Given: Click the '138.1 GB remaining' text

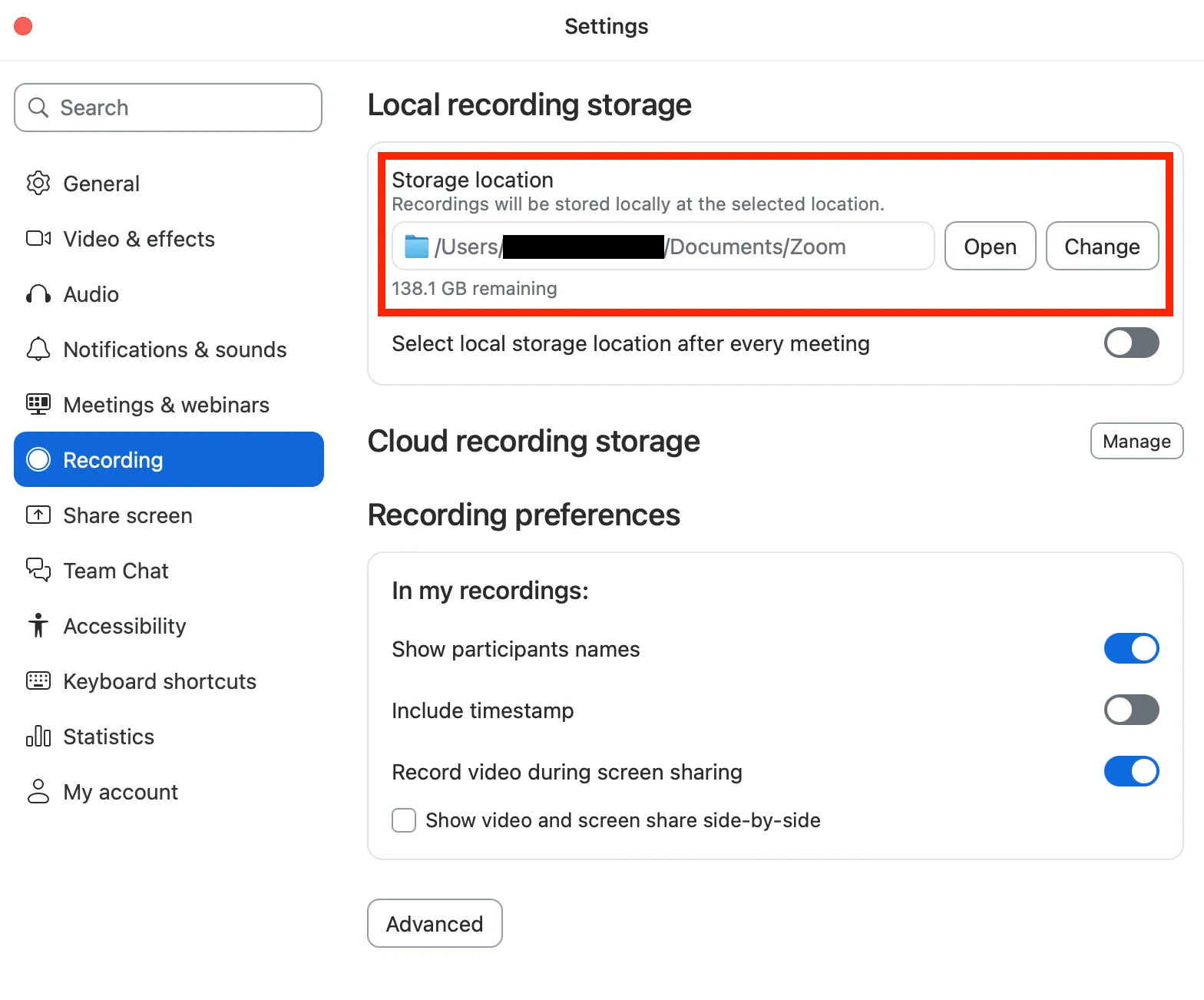Looking at the screenshot, I should (x=475, y=288).
